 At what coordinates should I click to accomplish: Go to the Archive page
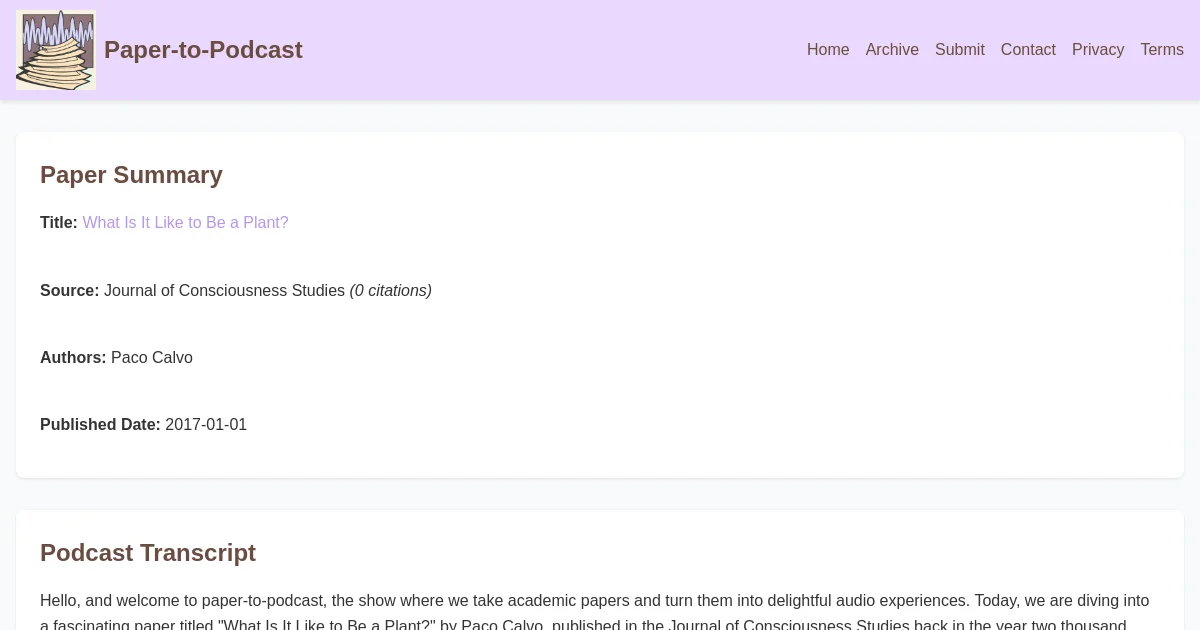(x=892, y=50)
